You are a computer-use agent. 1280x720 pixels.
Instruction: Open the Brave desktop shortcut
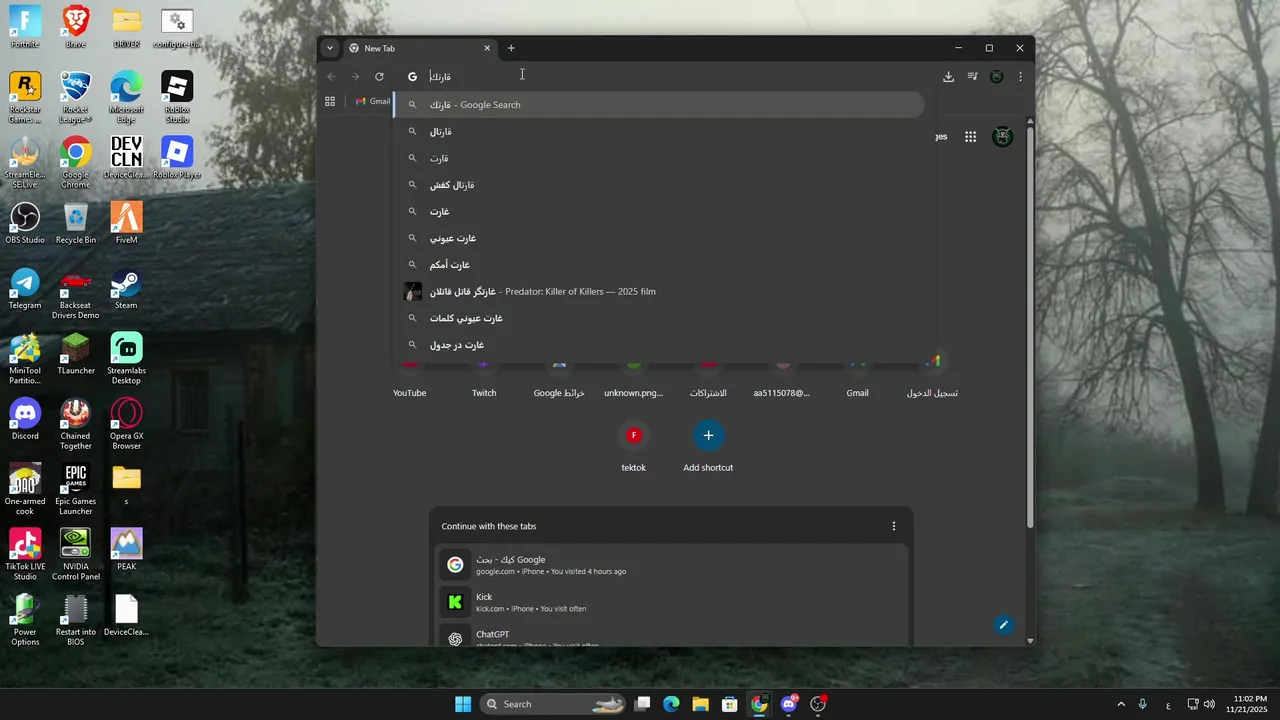coord(75,26)
